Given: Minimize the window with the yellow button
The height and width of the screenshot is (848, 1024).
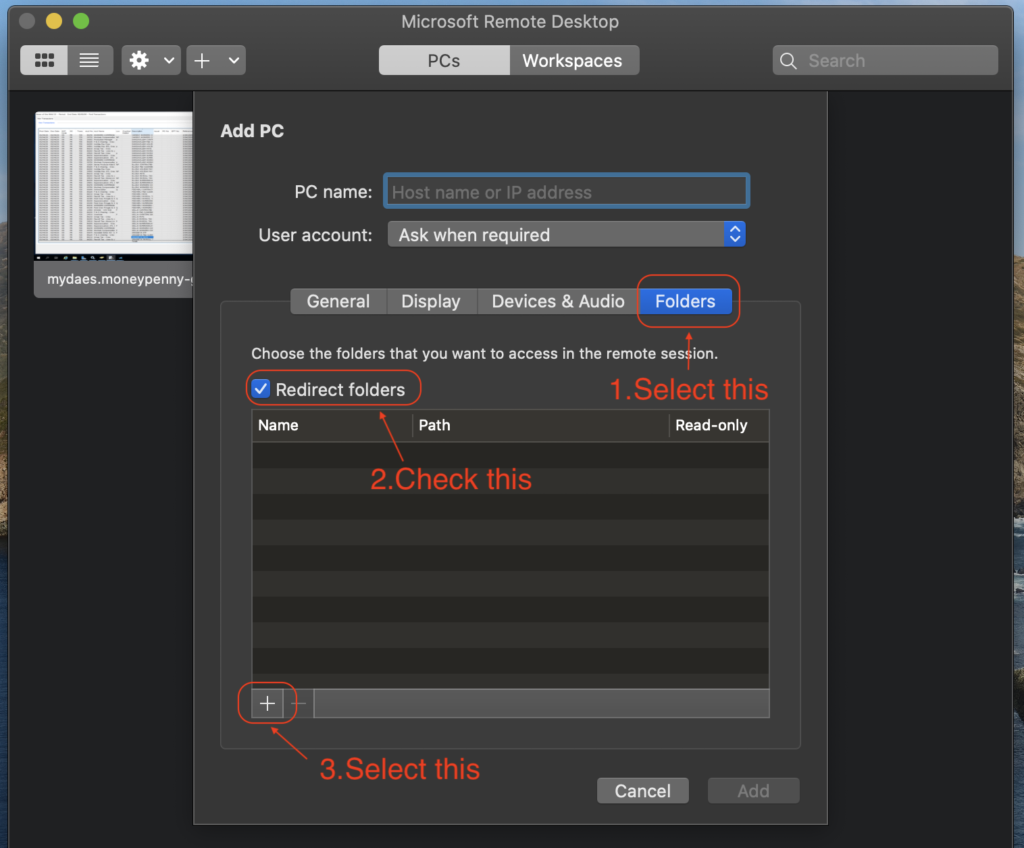Looking at the screenshot, I should (x=54, y=21).
